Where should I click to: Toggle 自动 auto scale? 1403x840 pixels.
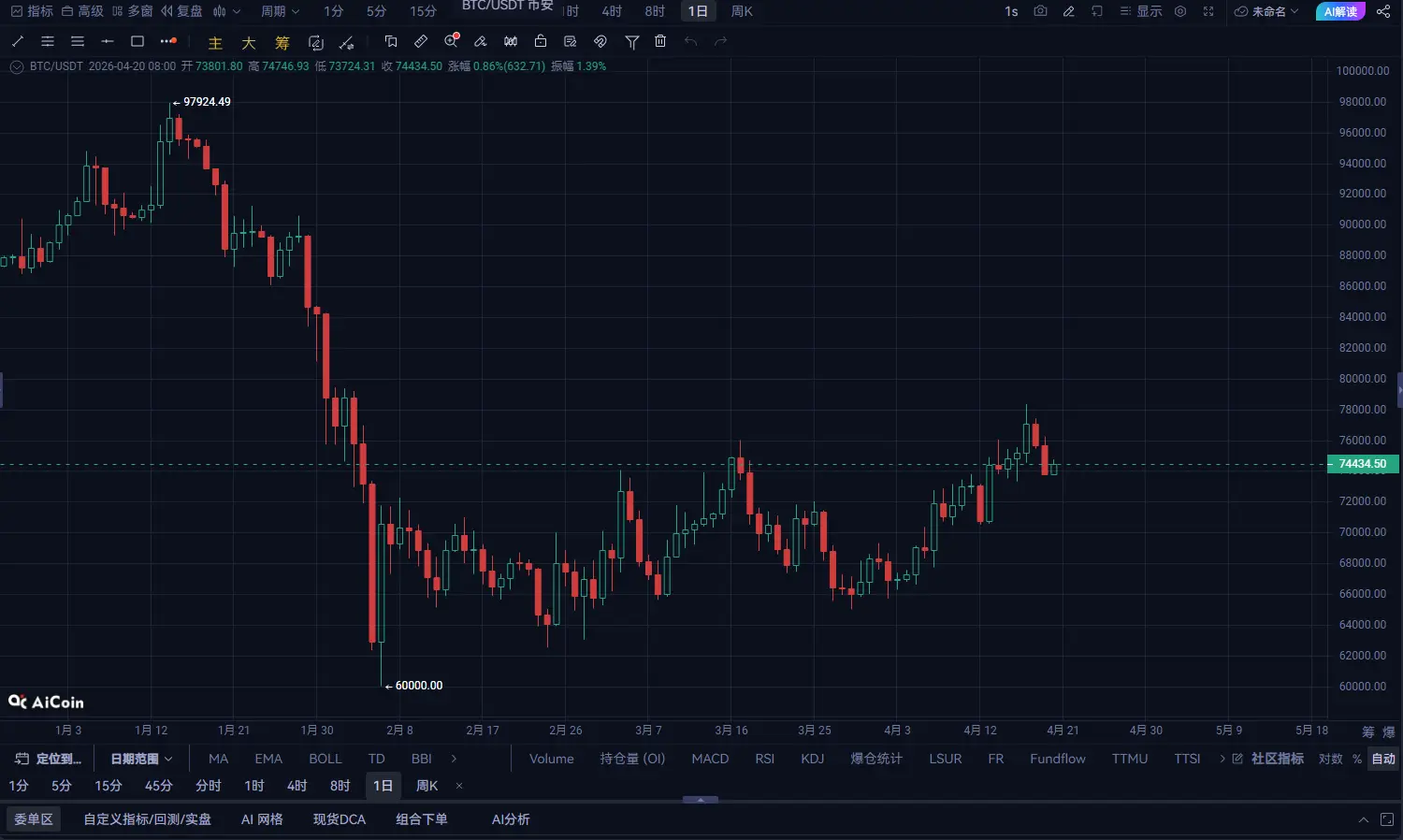coord(1383,759)
